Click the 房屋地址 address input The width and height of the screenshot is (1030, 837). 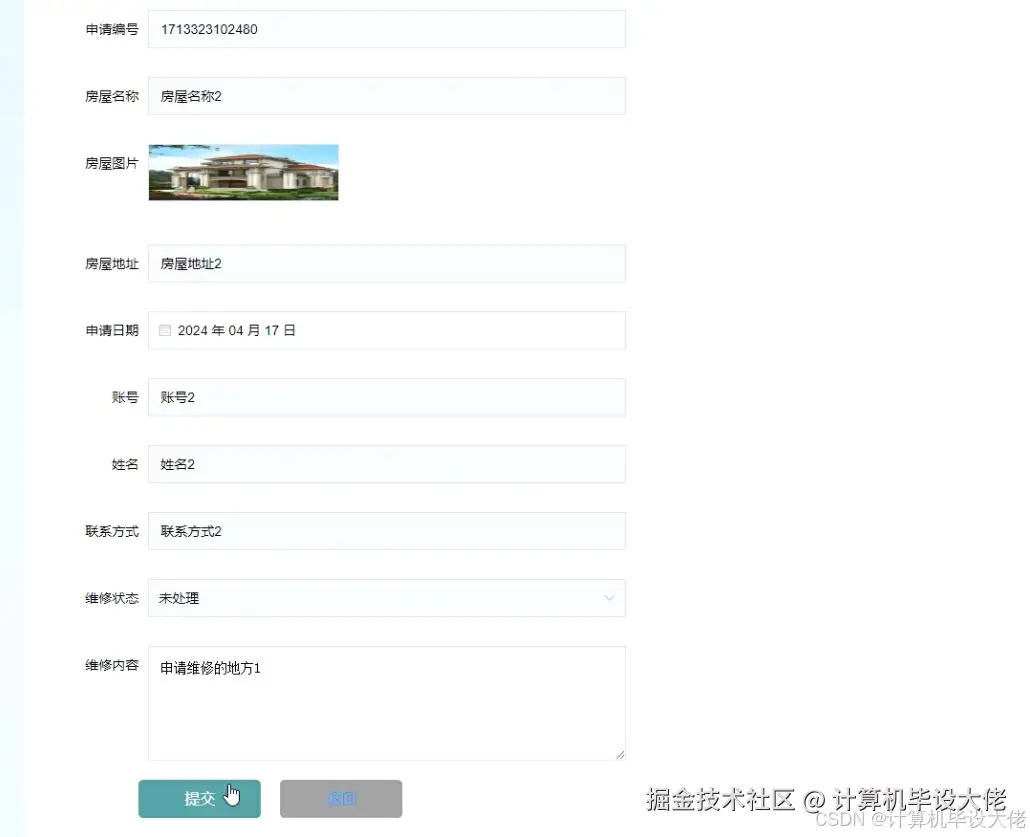coord(387,263)
